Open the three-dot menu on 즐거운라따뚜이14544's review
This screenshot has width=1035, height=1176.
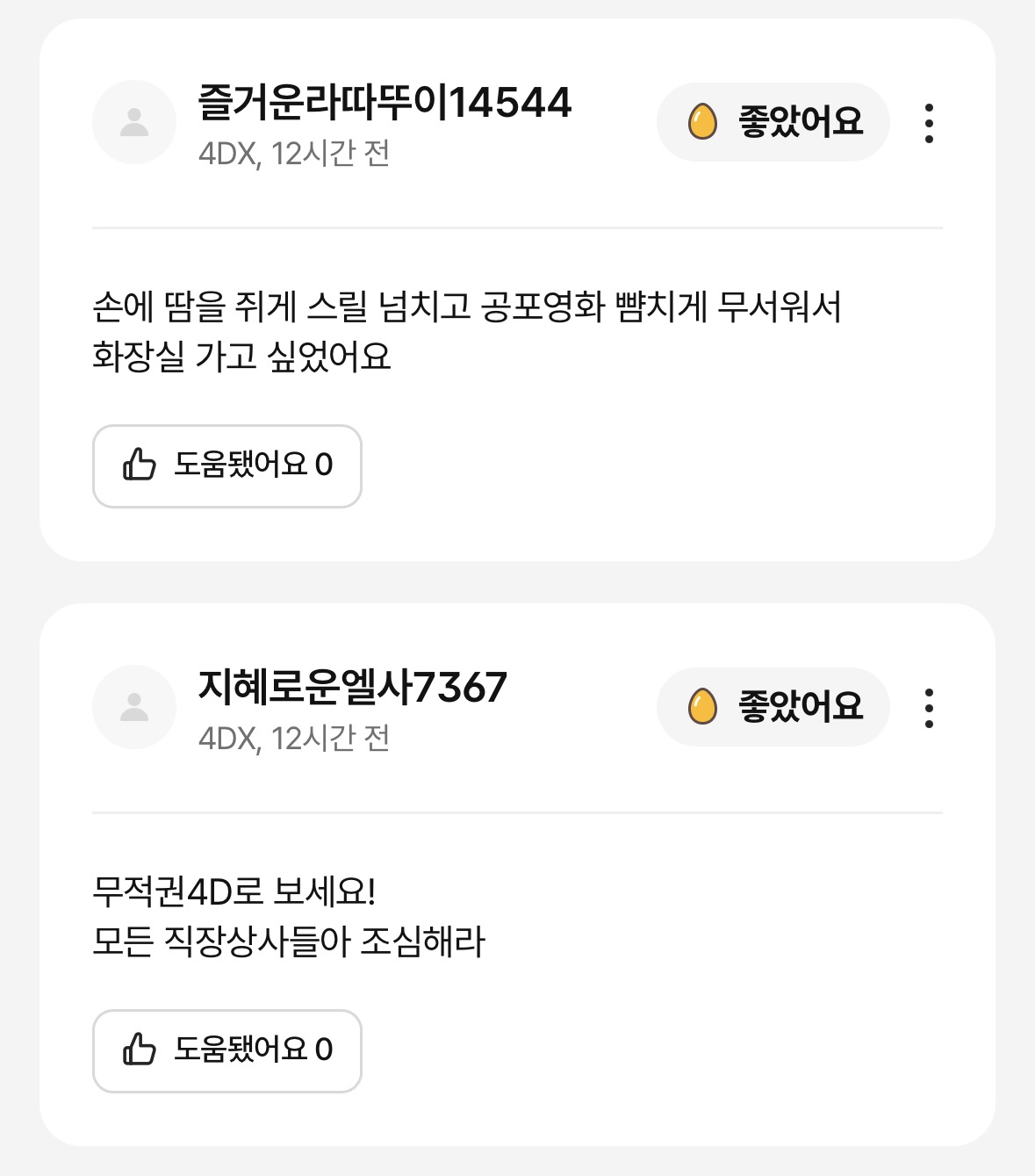pos(929,123)
